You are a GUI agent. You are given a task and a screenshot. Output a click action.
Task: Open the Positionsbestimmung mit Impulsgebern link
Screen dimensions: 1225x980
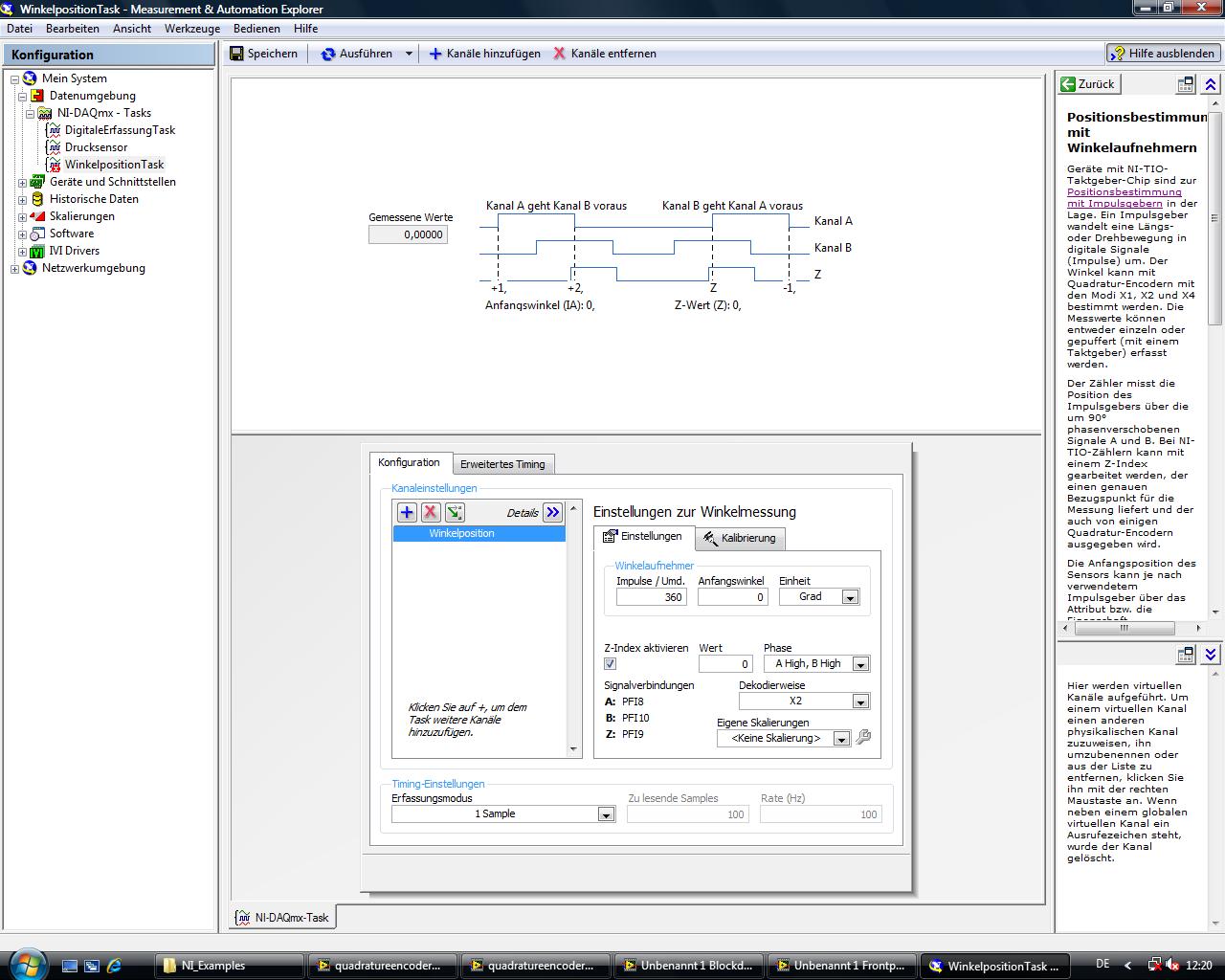[x=1125, y=197]
